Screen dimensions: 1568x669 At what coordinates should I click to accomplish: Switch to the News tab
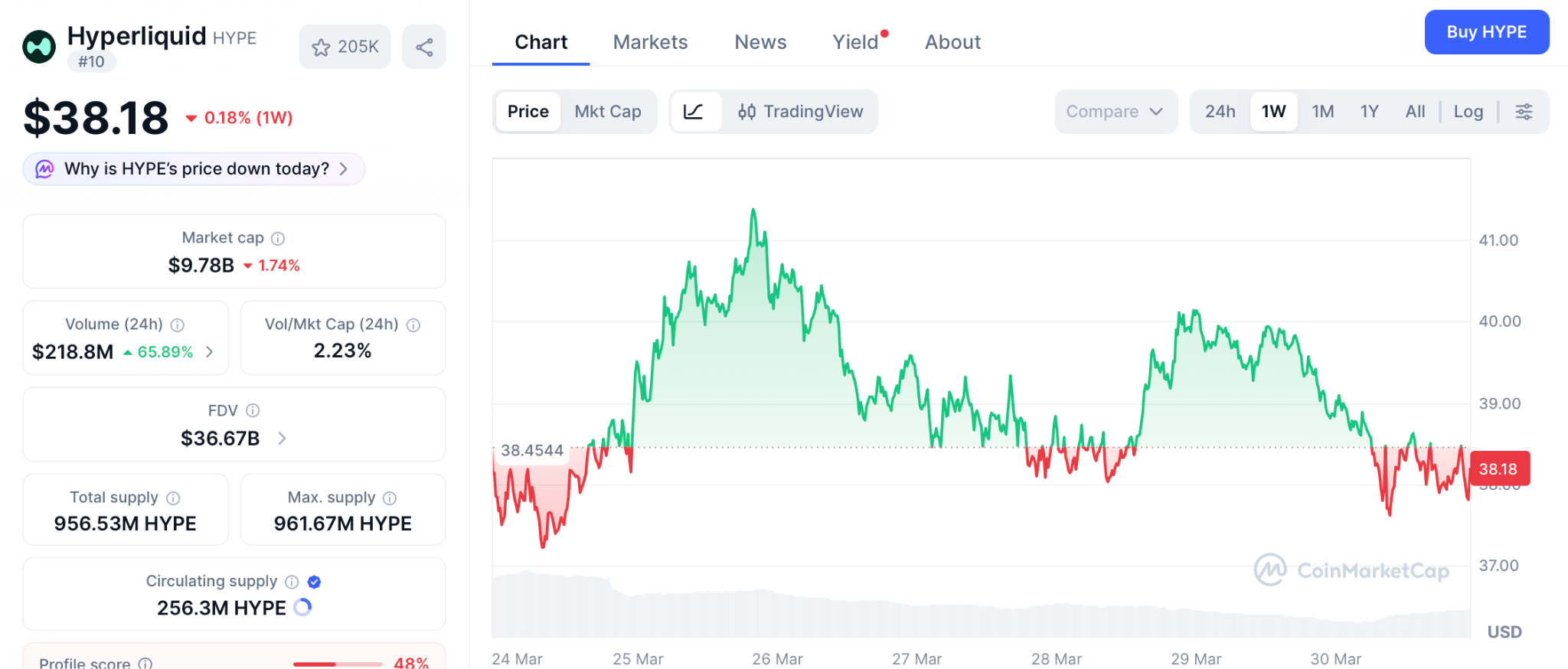click(x=760, y=42)
